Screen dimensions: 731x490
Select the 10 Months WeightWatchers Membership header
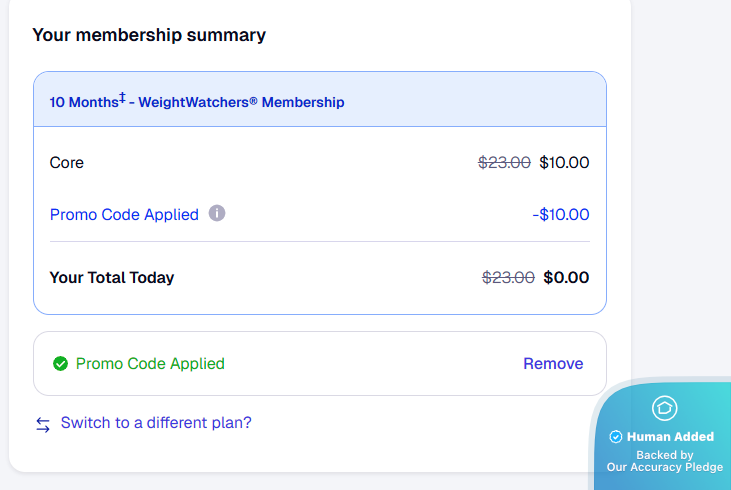click(197, 102)
